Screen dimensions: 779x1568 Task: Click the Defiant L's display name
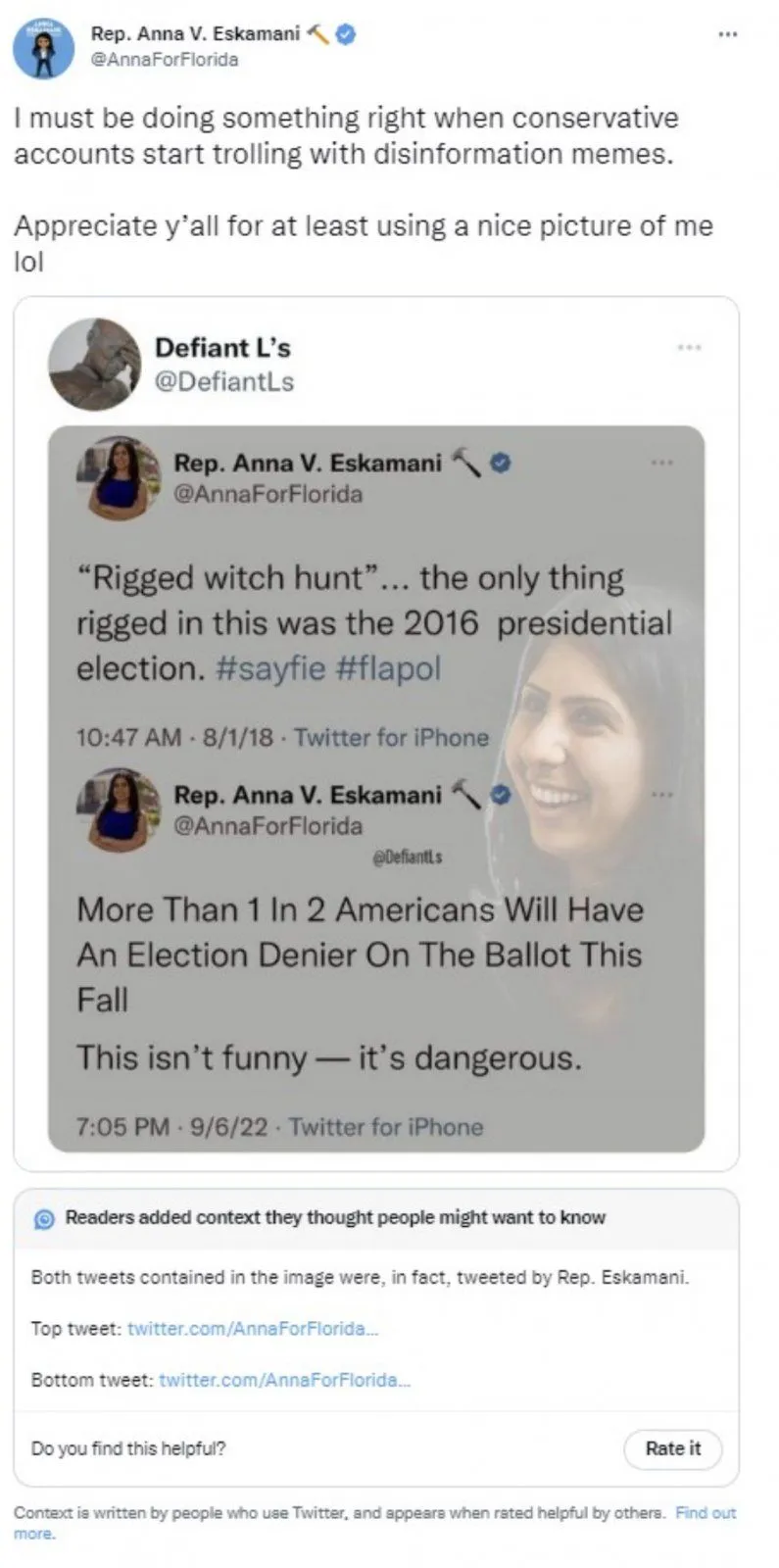point(222,348)
